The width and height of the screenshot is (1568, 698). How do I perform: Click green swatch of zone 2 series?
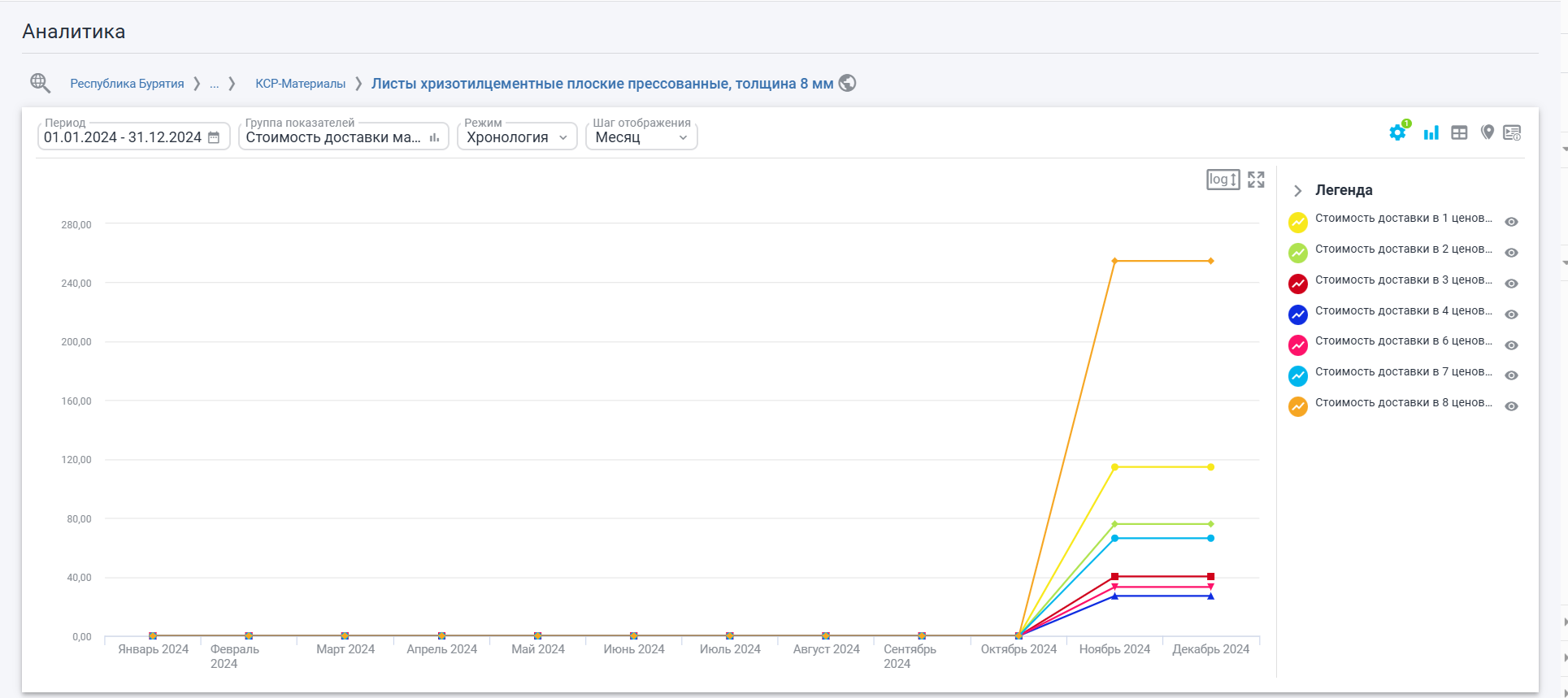[1298, 253]
